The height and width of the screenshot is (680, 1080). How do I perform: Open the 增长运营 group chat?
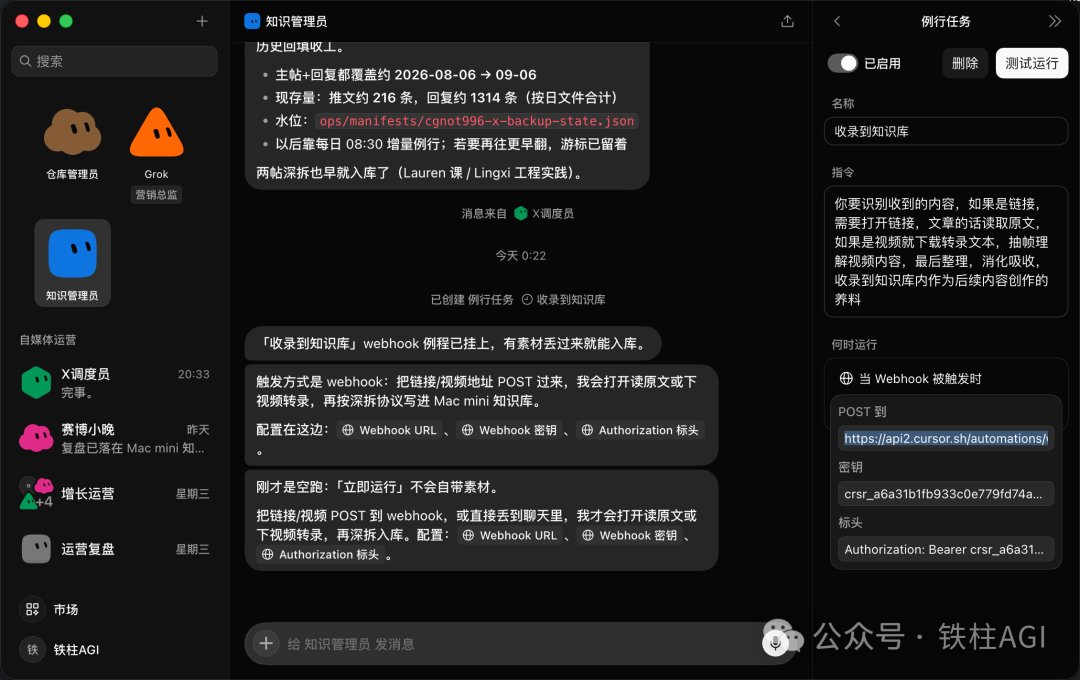coord(114,494)
